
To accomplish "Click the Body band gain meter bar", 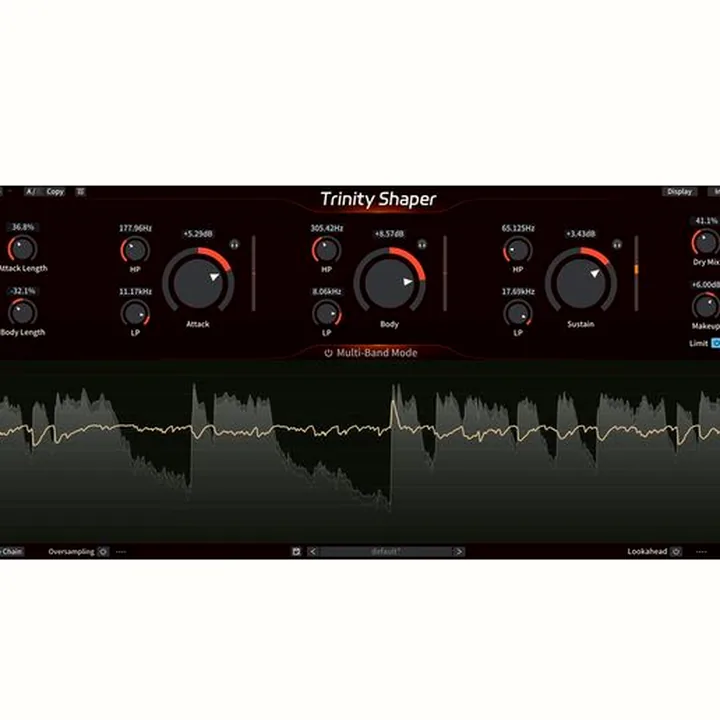I will tap(444, 274).
